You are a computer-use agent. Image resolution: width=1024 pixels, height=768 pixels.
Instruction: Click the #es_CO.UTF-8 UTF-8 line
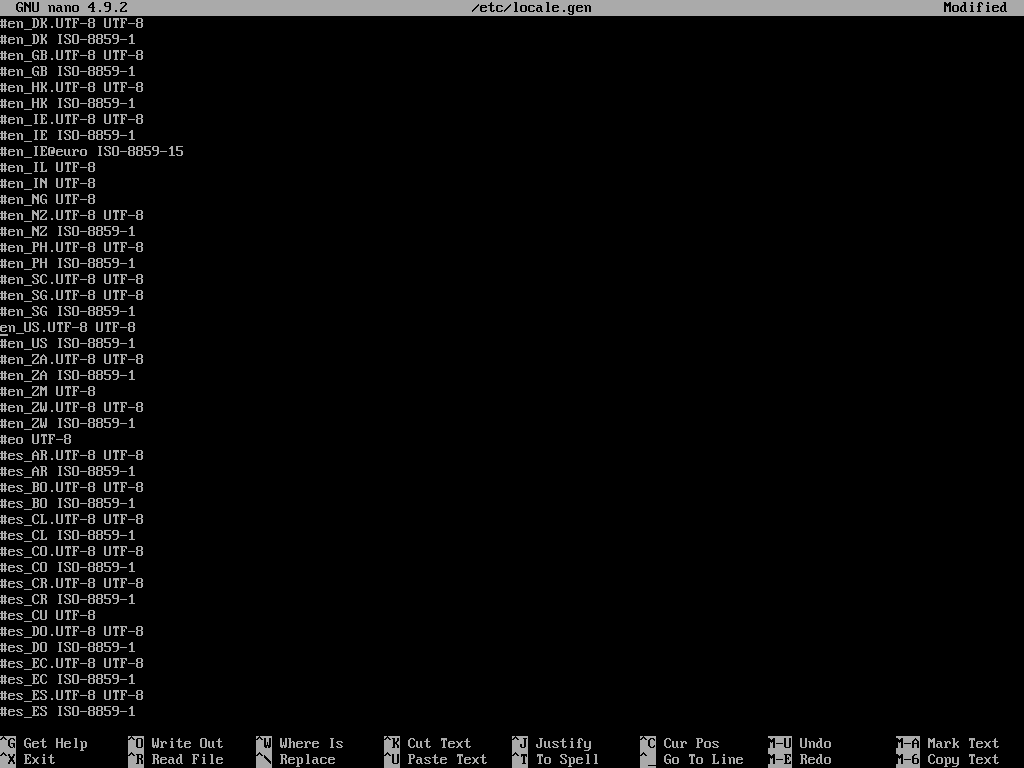click(72, 551)
